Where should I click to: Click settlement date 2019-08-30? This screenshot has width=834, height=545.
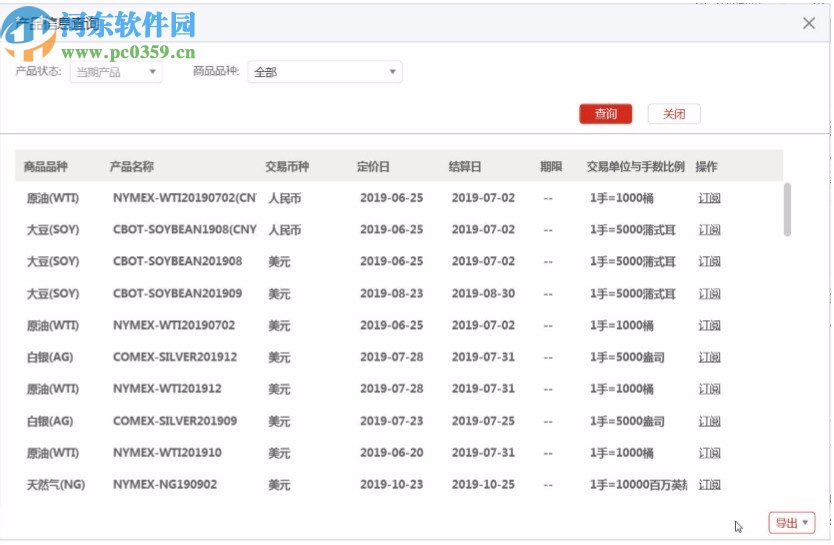pyautogui.click(x=483, y=294)
